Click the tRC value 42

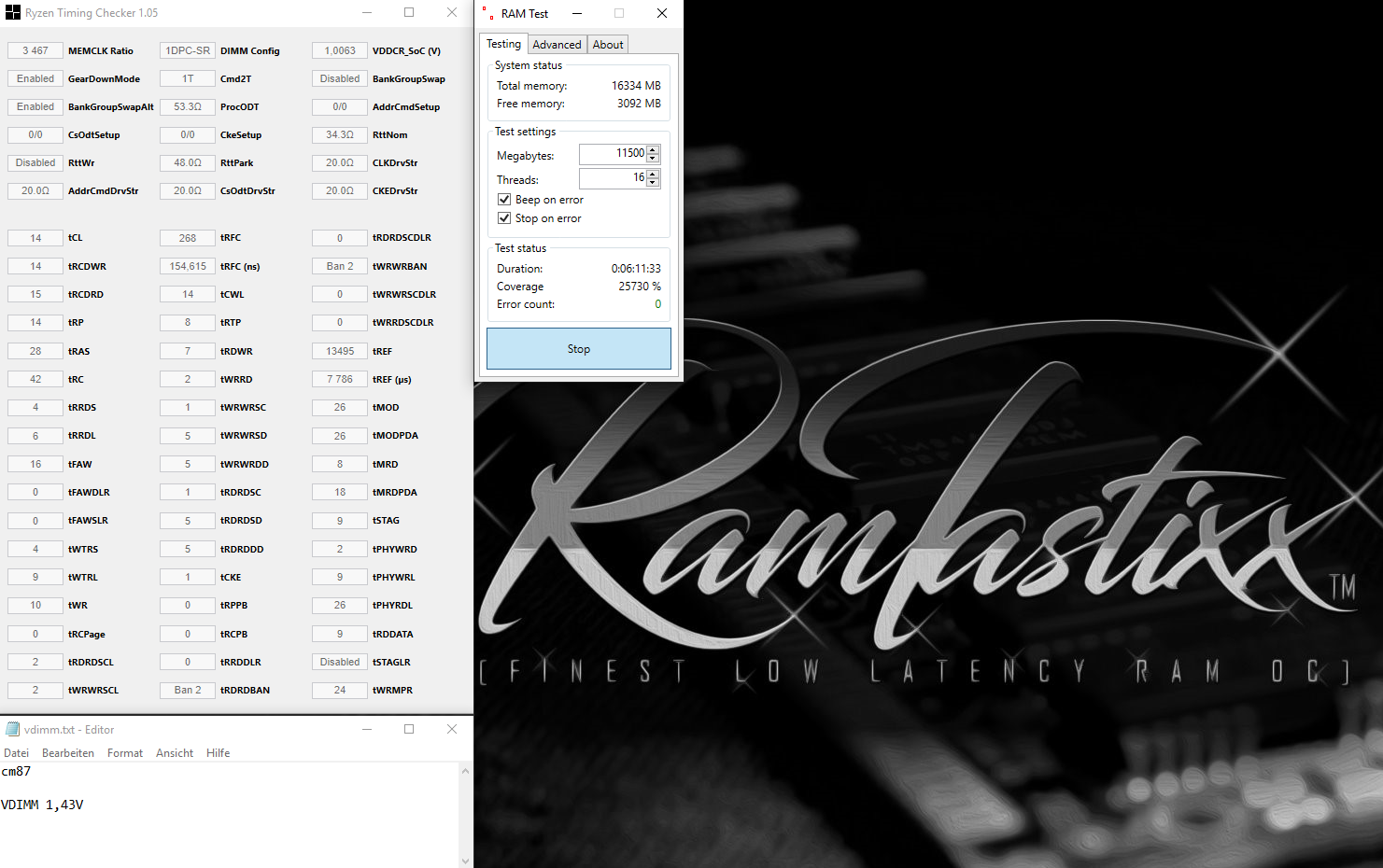coord(35,380)
